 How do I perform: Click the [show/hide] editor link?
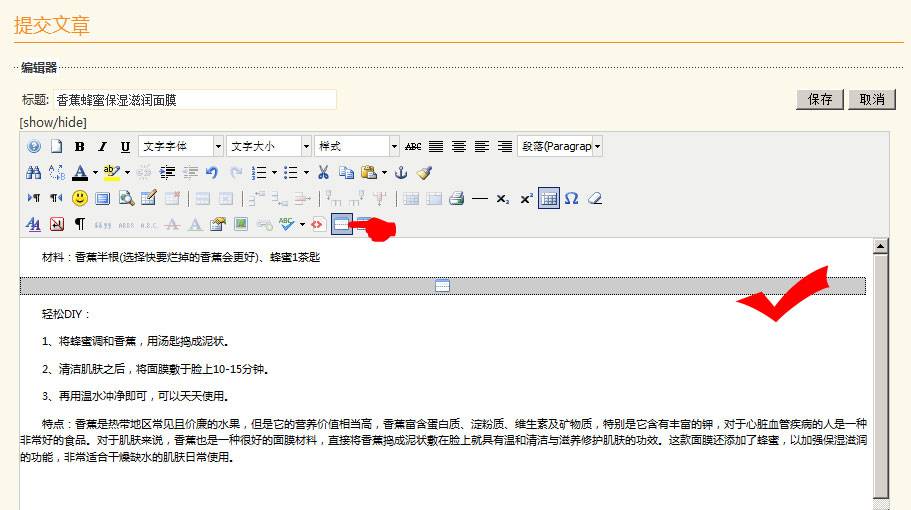pyautogui.click(x=53, y=123)
